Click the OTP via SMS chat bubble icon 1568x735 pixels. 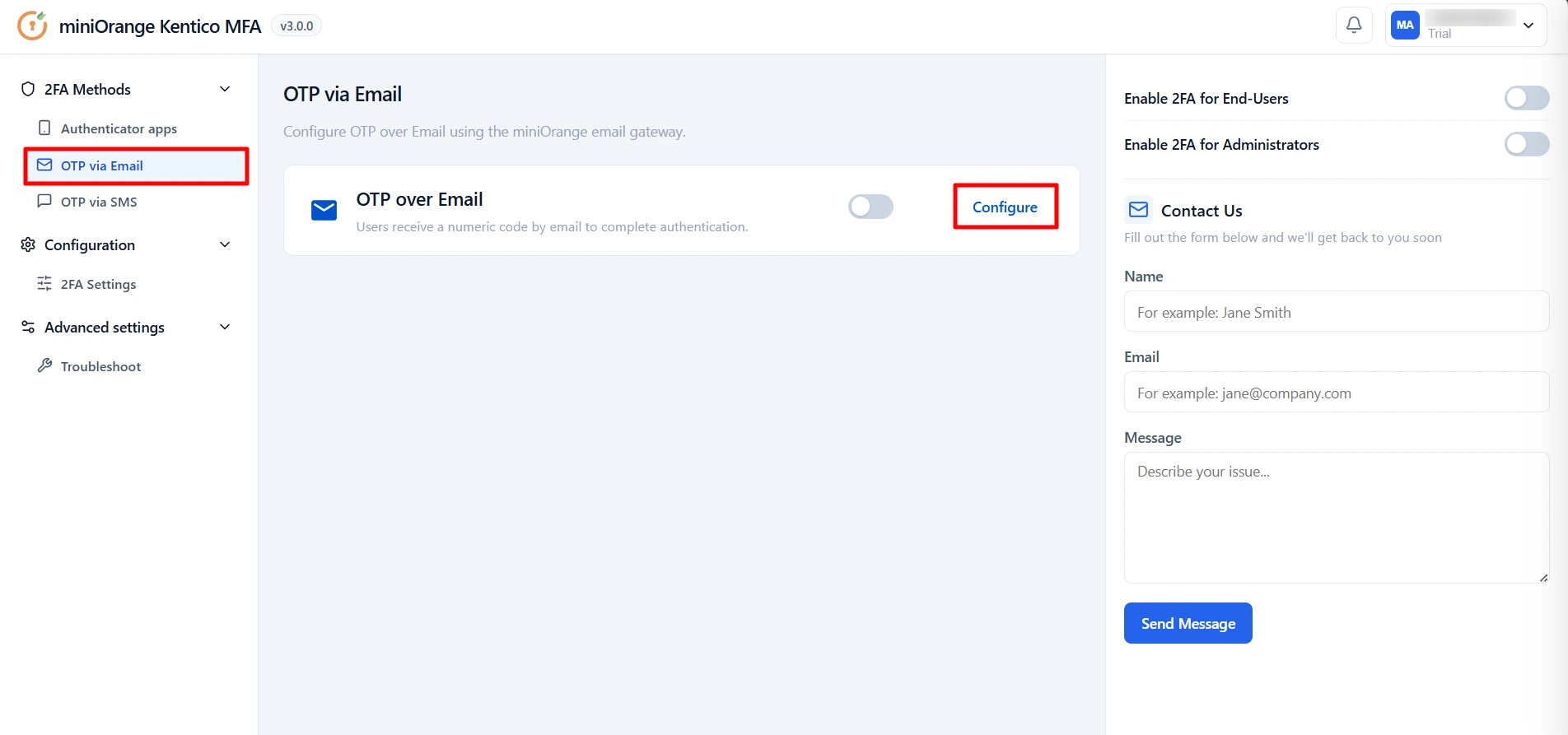(44, 201)
